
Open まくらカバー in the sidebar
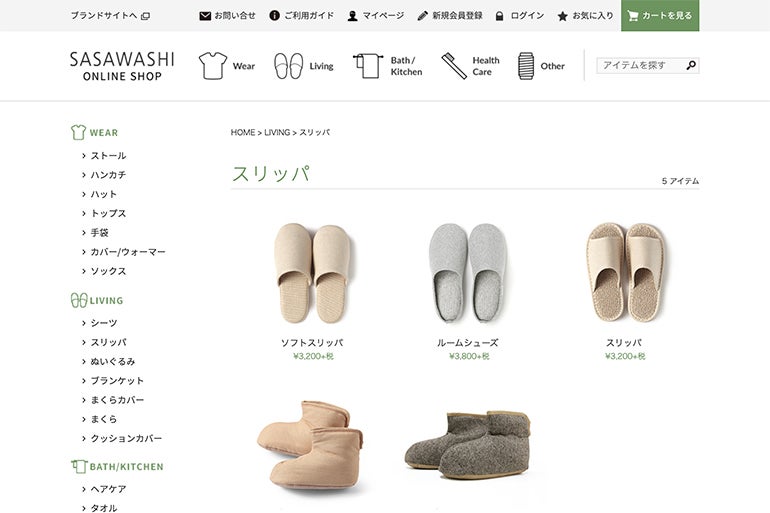[117, 400]
